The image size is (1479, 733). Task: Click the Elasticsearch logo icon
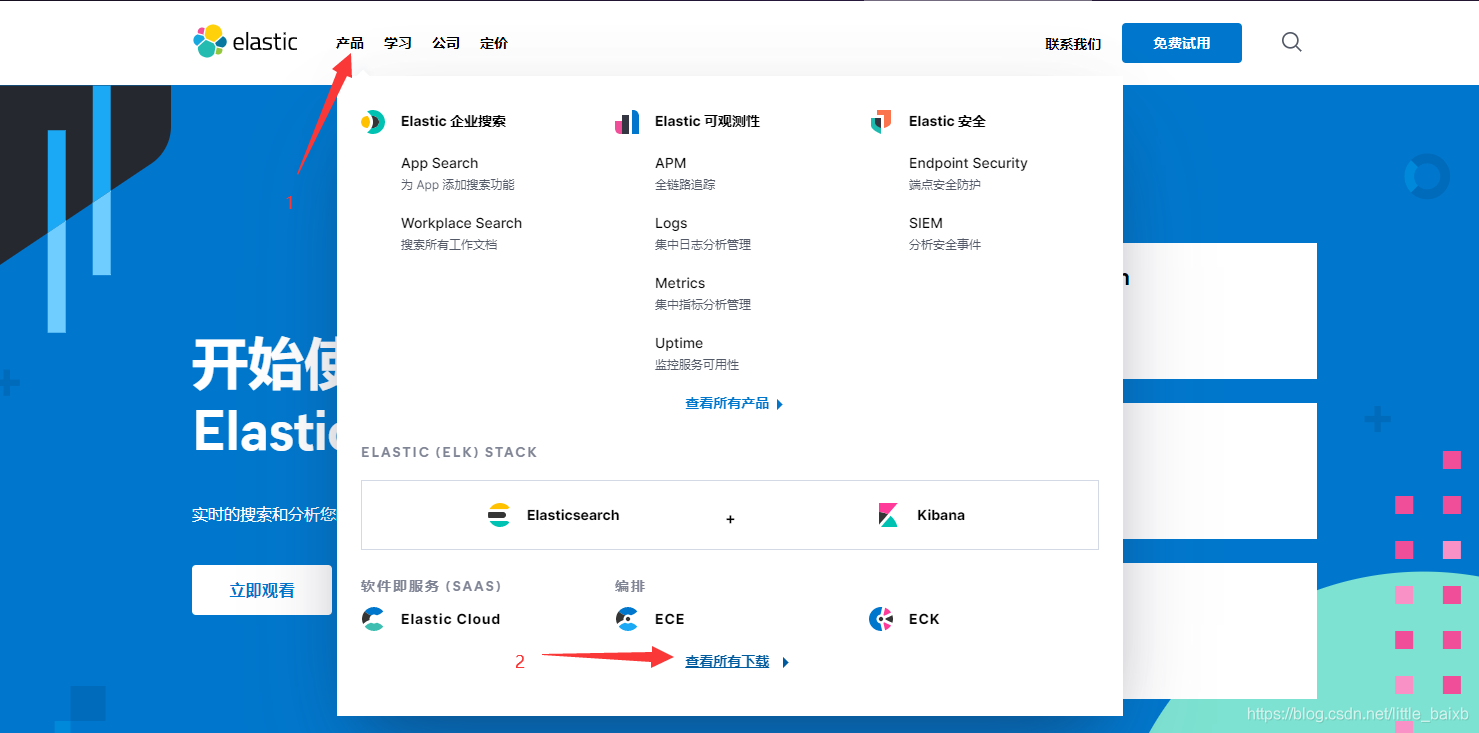pyautogui.click(x=499, y=515)
